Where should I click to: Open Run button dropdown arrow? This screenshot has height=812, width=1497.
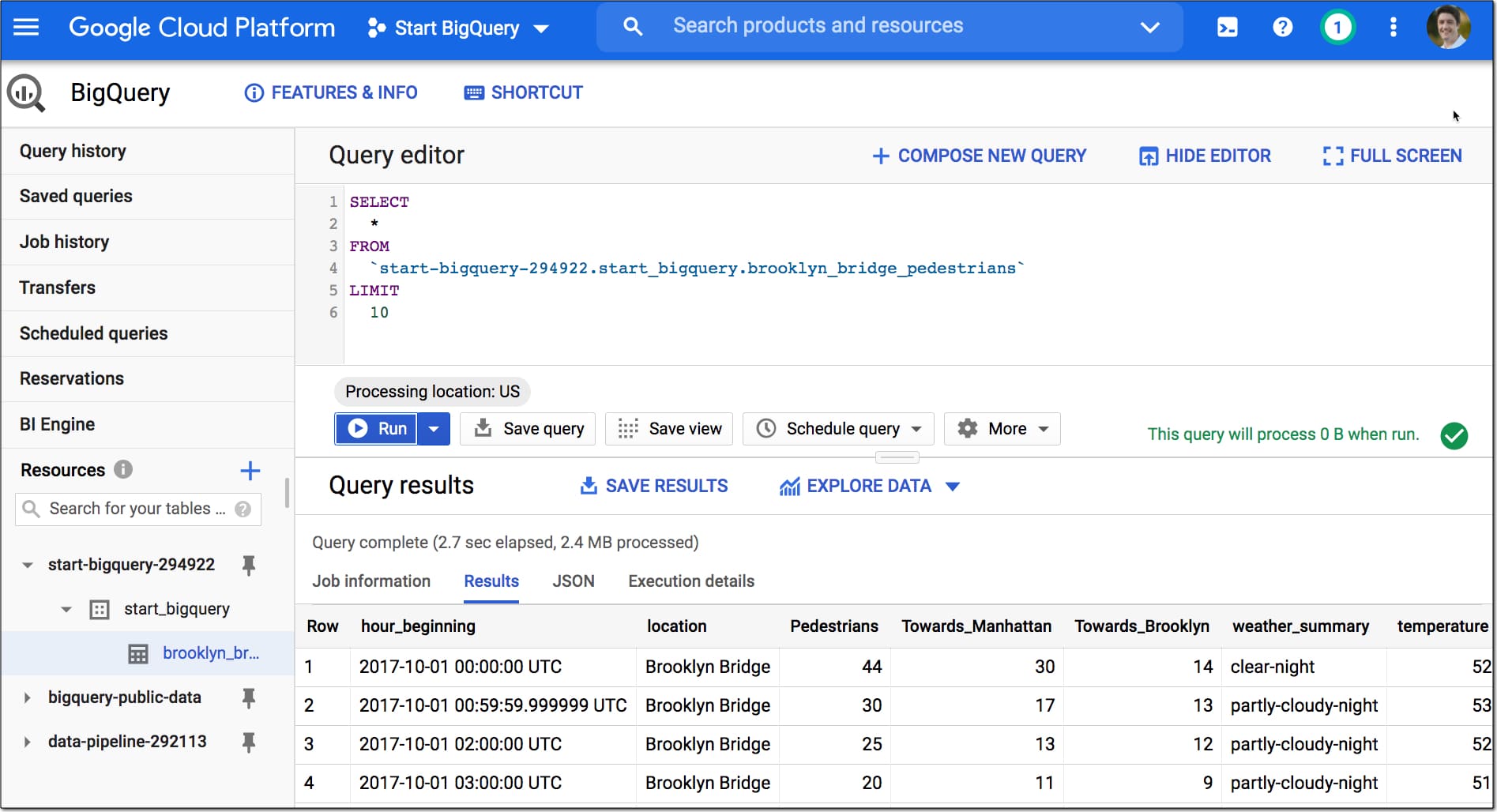pyautogui.click(x=433, y=428)
